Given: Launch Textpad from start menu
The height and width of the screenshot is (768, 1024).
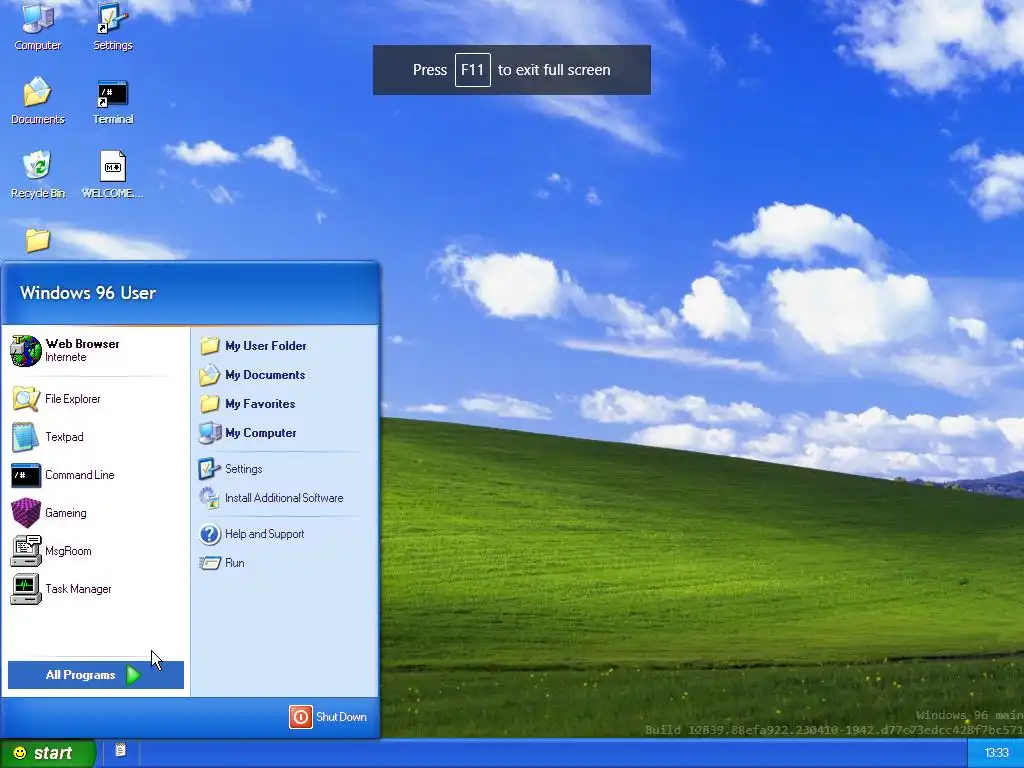Looking at the screenshot, I should coord(95,437).
